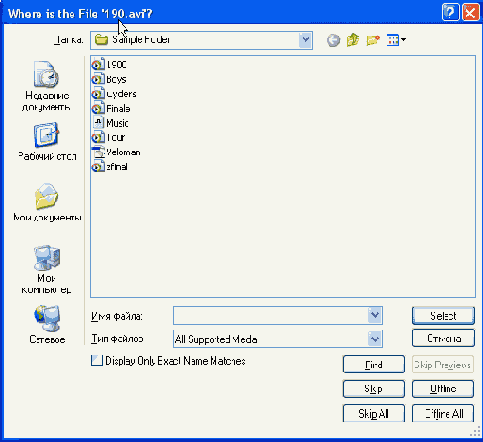Go up one folder level icon
483x442 pixels.
click(353, 40)
